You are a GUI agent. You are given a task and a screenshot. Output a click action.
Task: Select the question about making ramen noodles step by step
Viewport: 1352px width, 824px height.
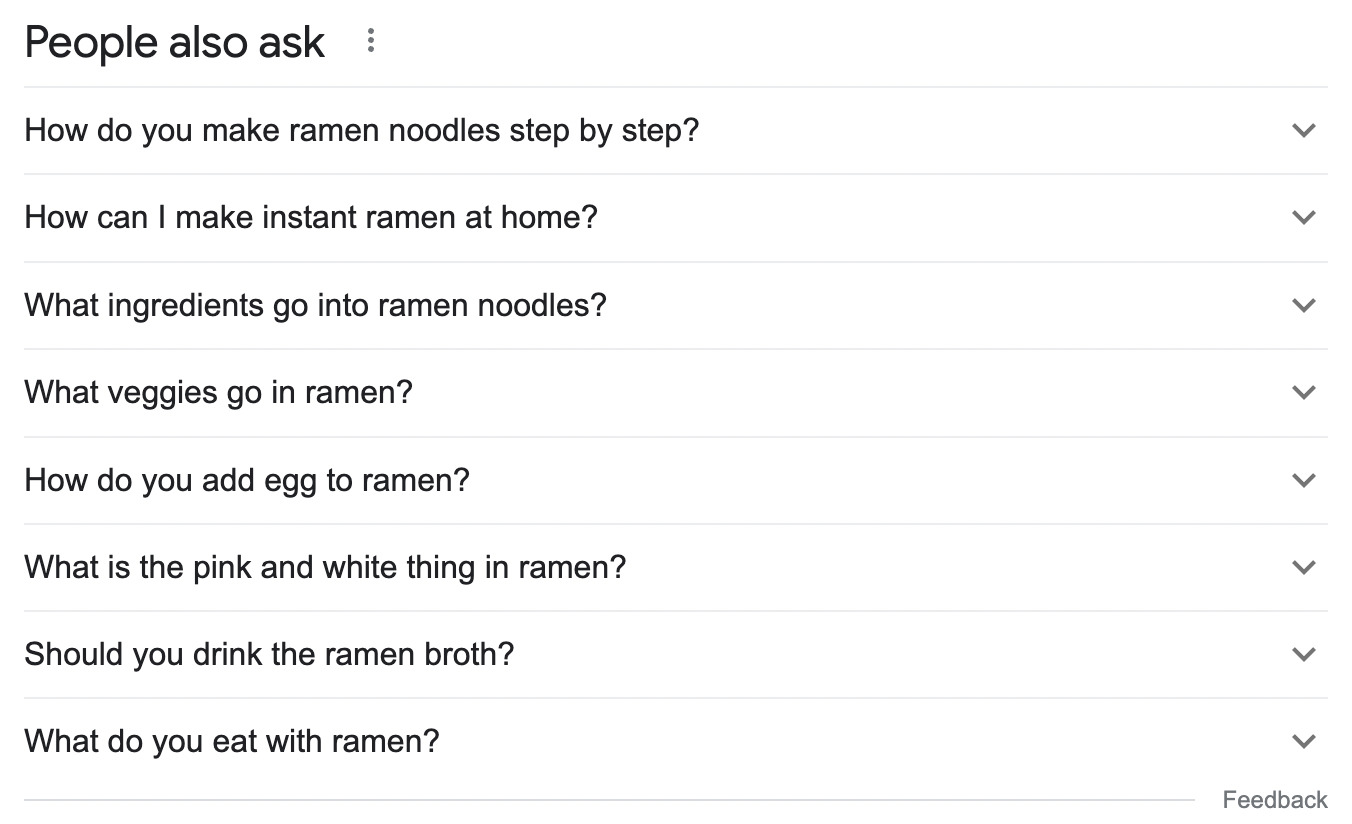click(x=363, y=130)
